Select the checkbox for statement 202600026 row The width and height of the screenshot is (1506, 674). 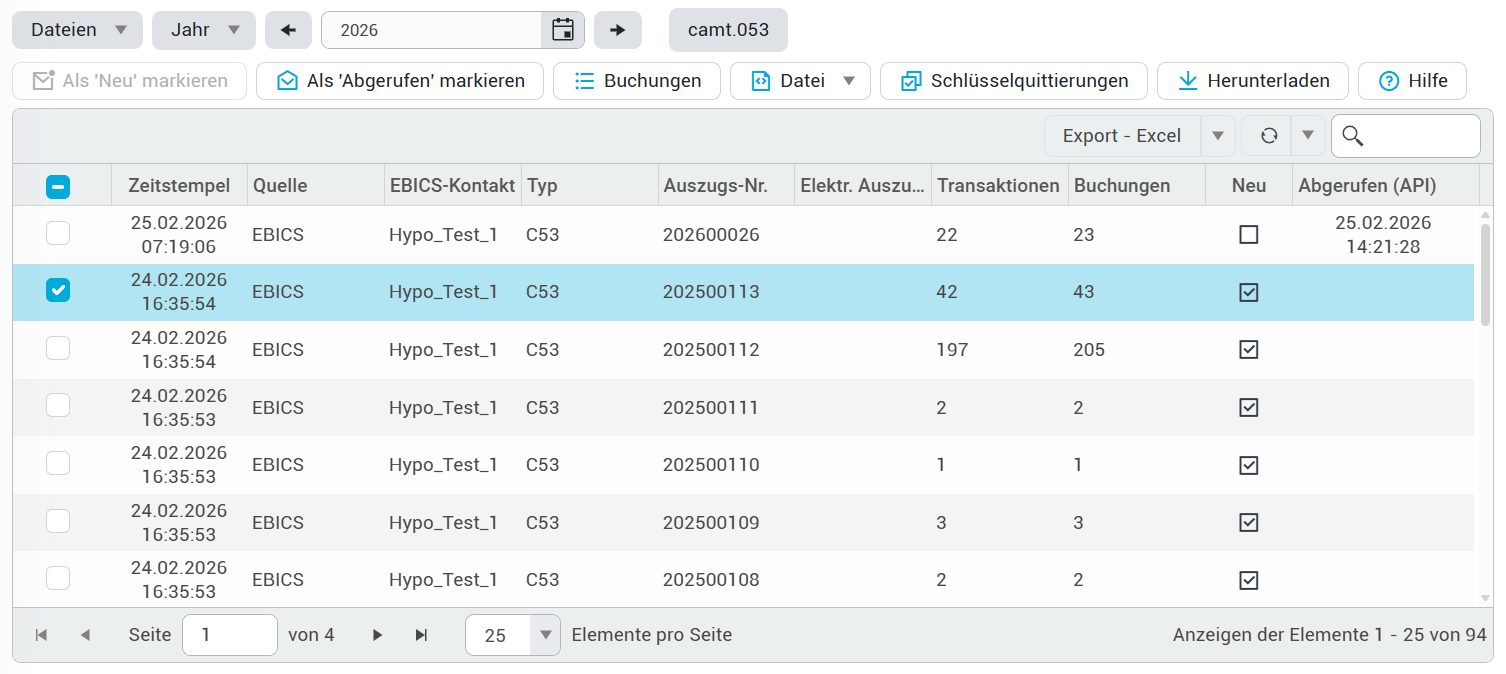[x=58, y=234]
